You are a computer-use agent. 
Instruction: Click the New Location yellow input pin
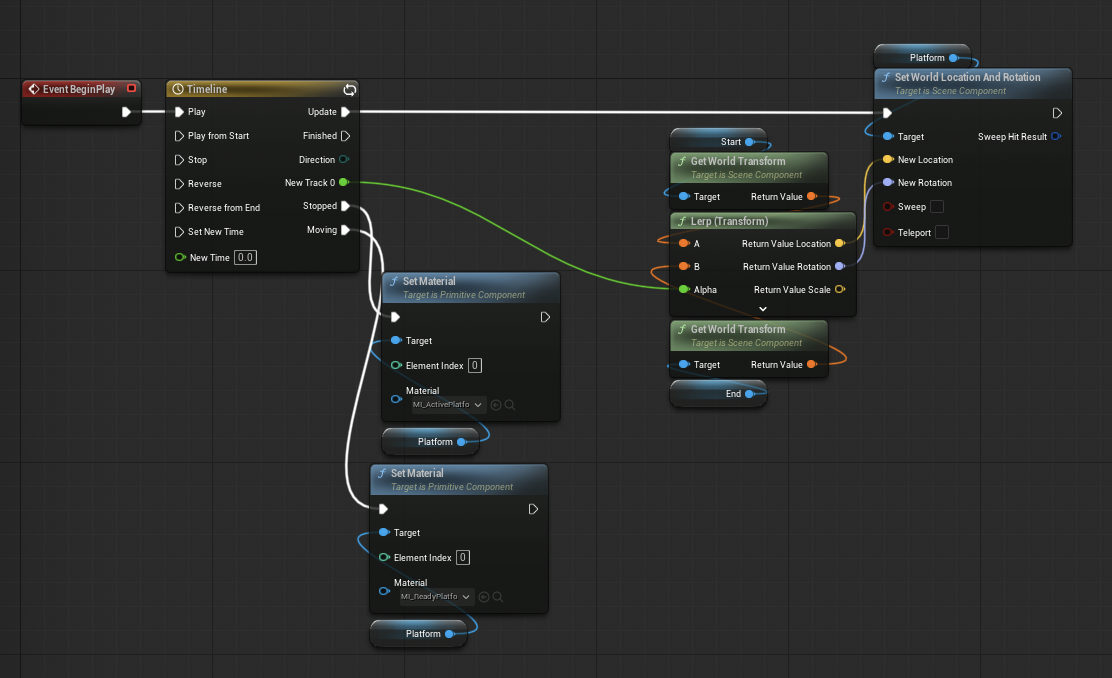coord(888,160)
